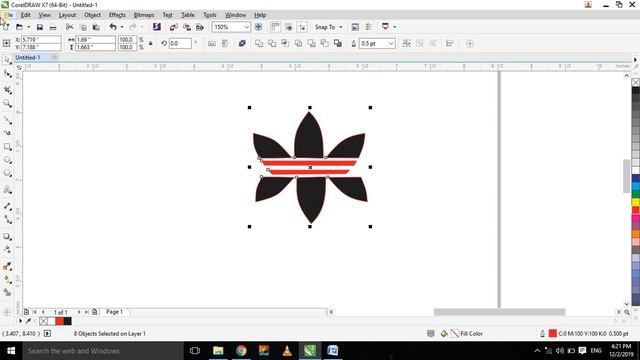
Task: Open the Layout menu
Action: [x=67, y=15]
